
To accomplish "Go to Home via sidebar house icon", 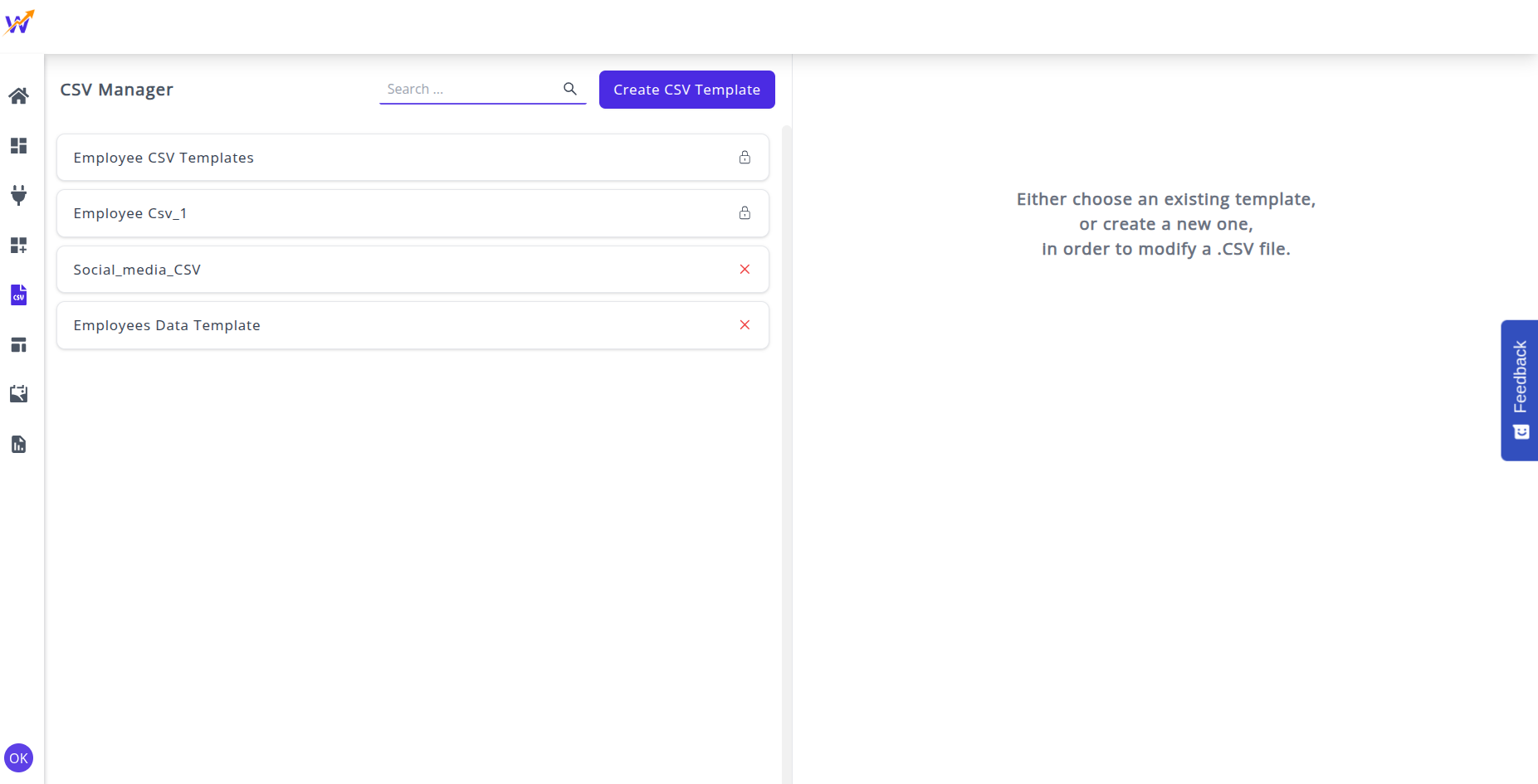I will 18,96.
